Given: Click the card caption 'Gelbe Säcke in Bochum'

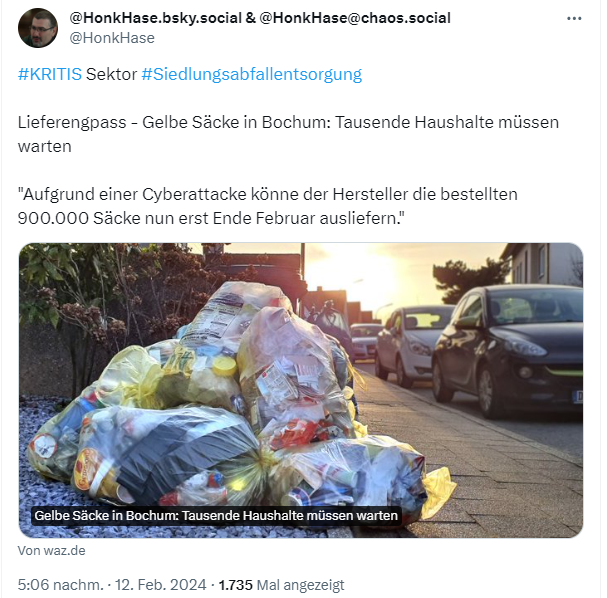Looking at the screenshot, I should [x=216, y=516].
